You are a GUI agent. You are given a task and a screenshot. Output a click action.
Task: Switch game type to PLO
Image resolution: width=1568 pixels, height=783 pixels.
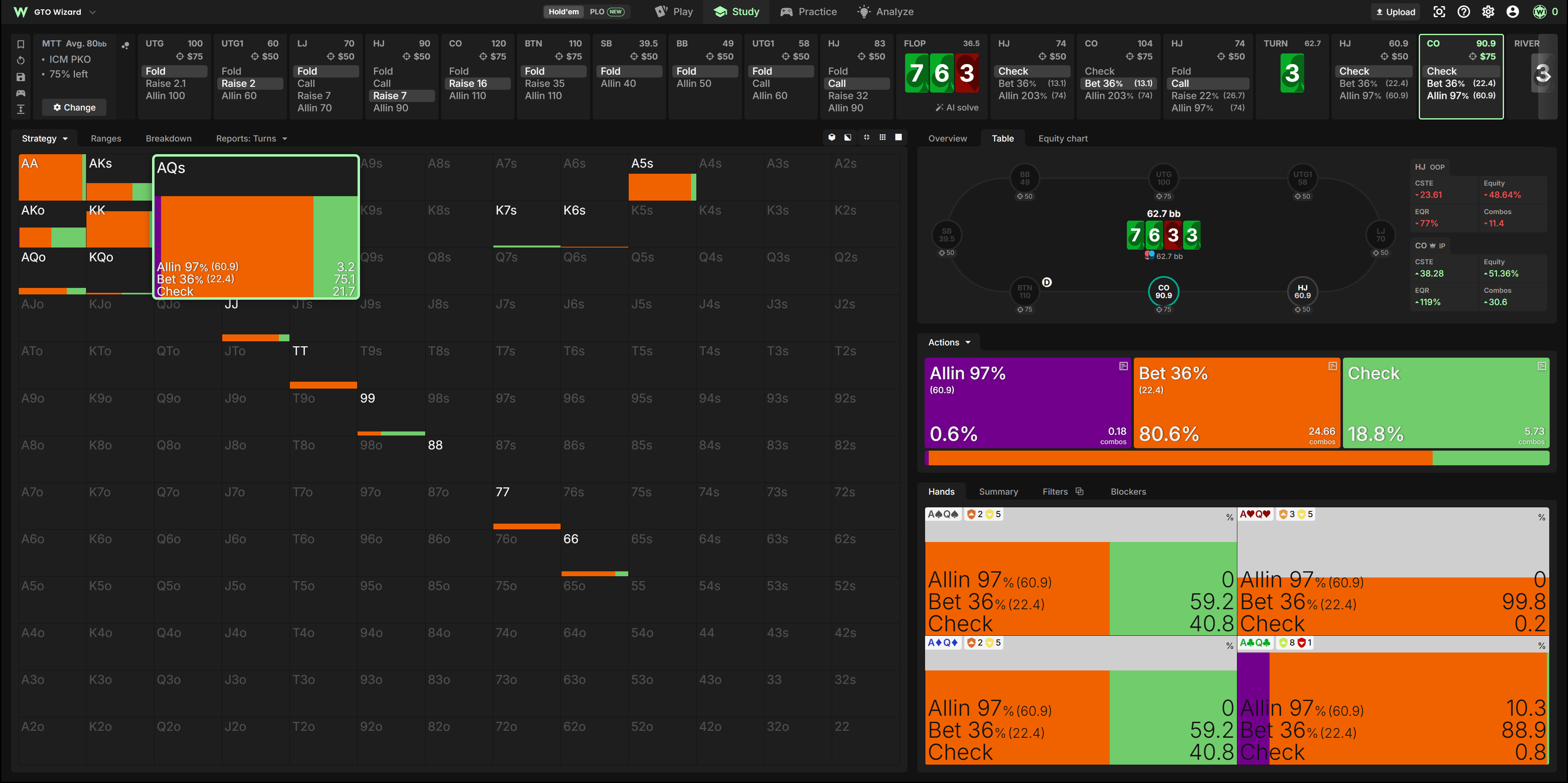coord(607,11)
